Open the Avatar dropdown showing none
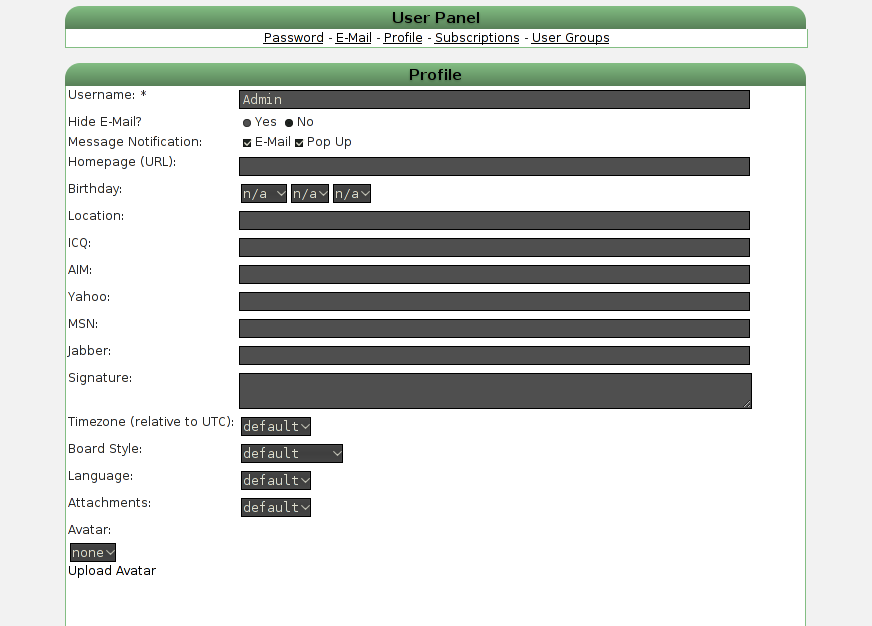The height and width of the screenshot is (626, 872). pyautogui.click(x=92, y=552)
